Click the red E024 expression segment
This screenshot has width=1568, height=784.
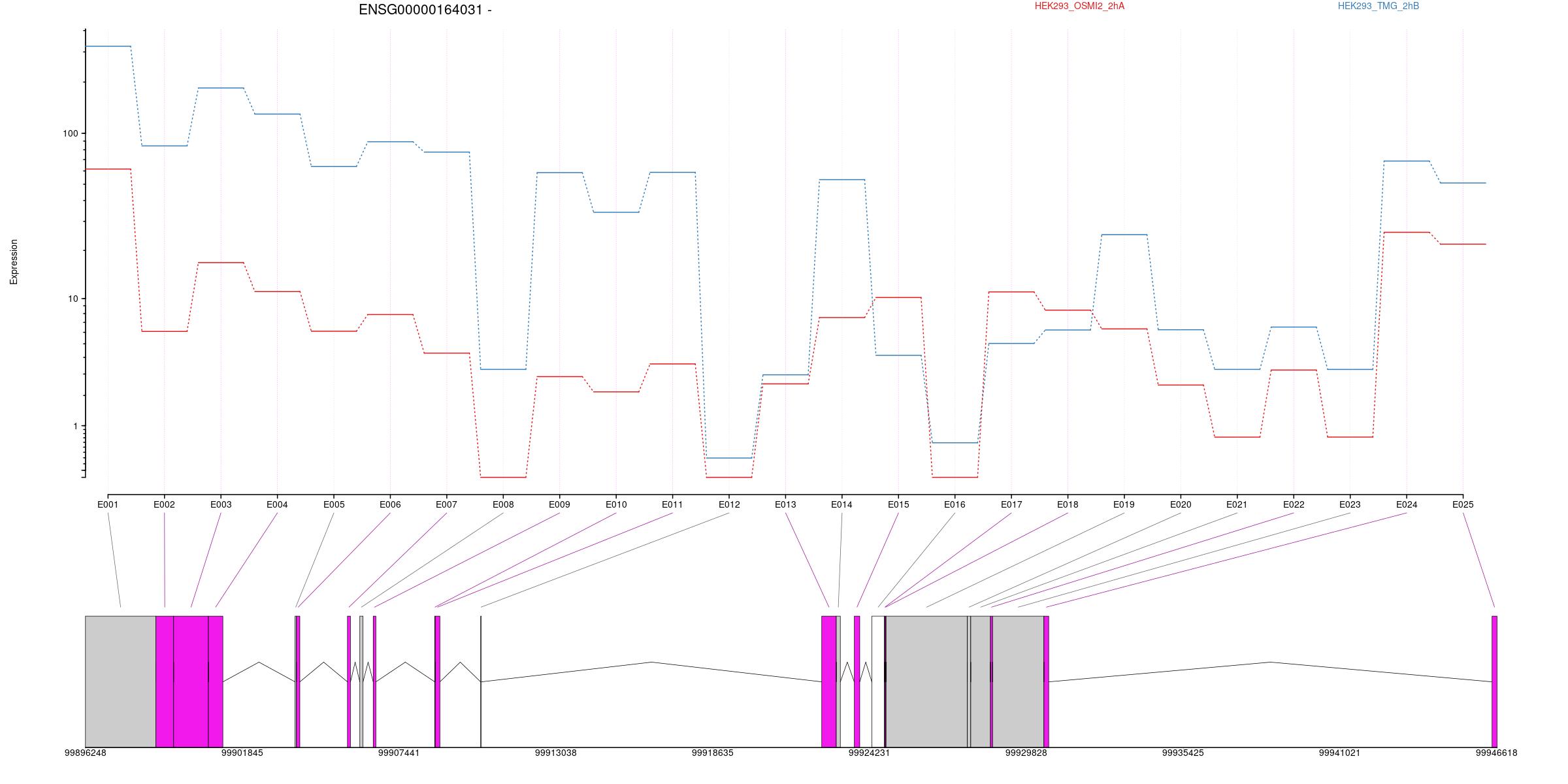[1407, 232]
